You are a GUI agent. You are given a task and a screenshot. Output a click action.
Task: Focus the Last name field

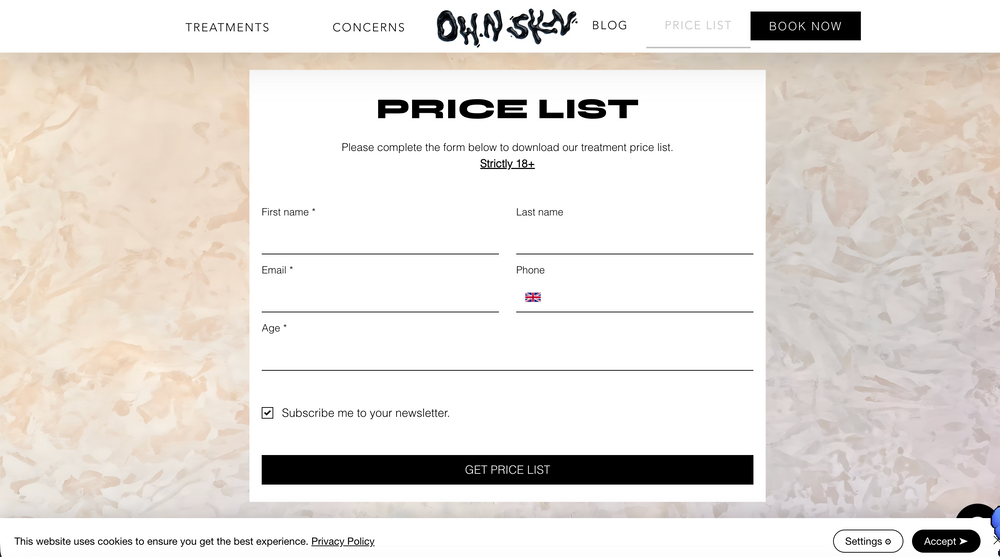point(635,239)
